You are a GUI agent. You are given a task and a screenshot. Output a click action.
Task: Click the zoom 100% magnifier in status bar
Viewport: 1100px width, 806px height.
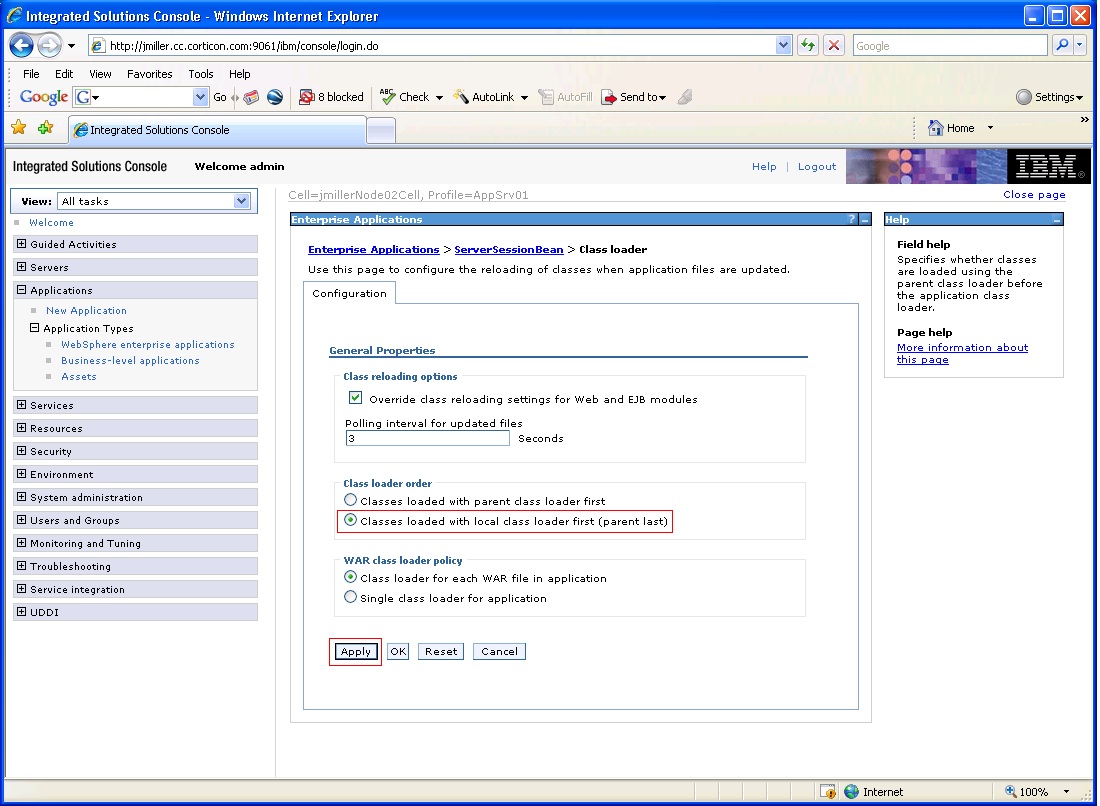(1010, 791)
